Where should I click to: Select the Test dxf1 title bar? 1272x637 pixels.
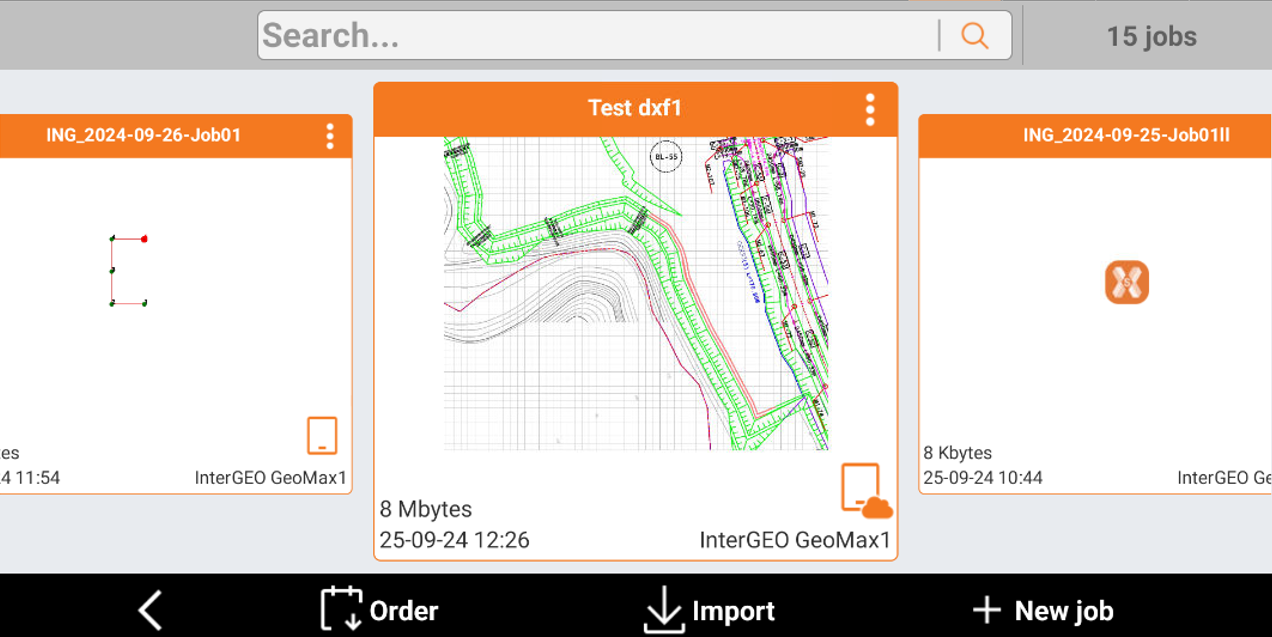pos(634,109)
